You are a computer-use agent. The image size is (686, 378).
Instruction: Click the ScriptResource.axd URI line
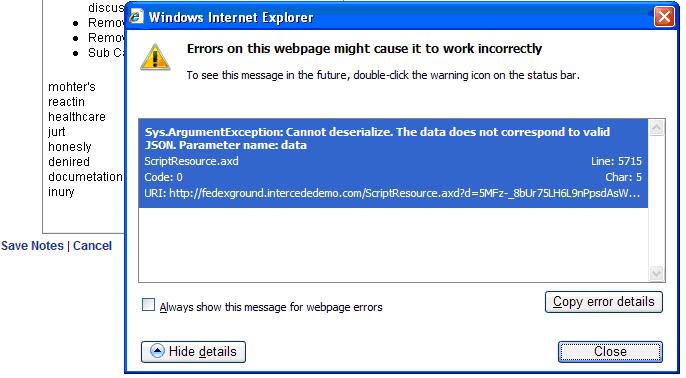tap(392, 193)
